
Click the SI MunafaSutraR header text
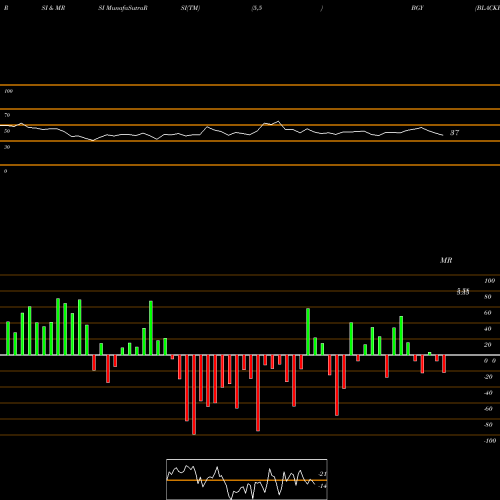click(x=123, y=8)
